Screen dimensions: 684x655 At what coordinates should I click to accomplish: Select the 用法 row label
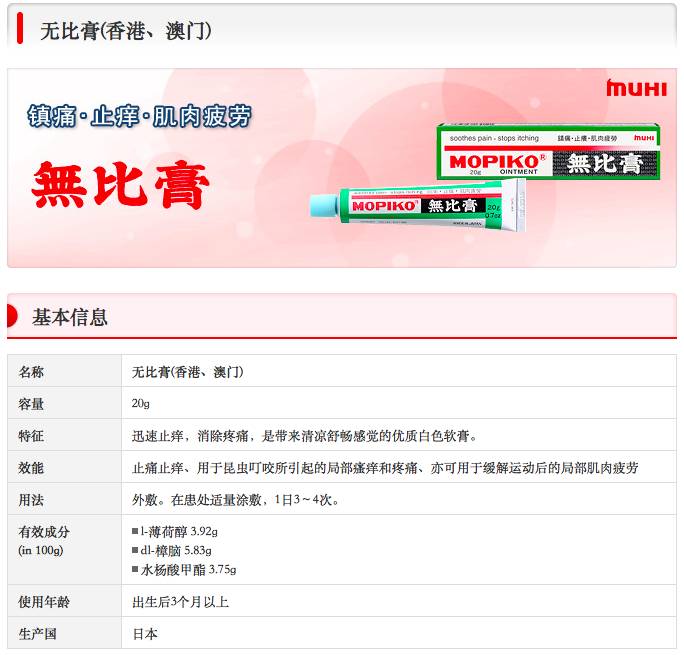tap(31, 500)
